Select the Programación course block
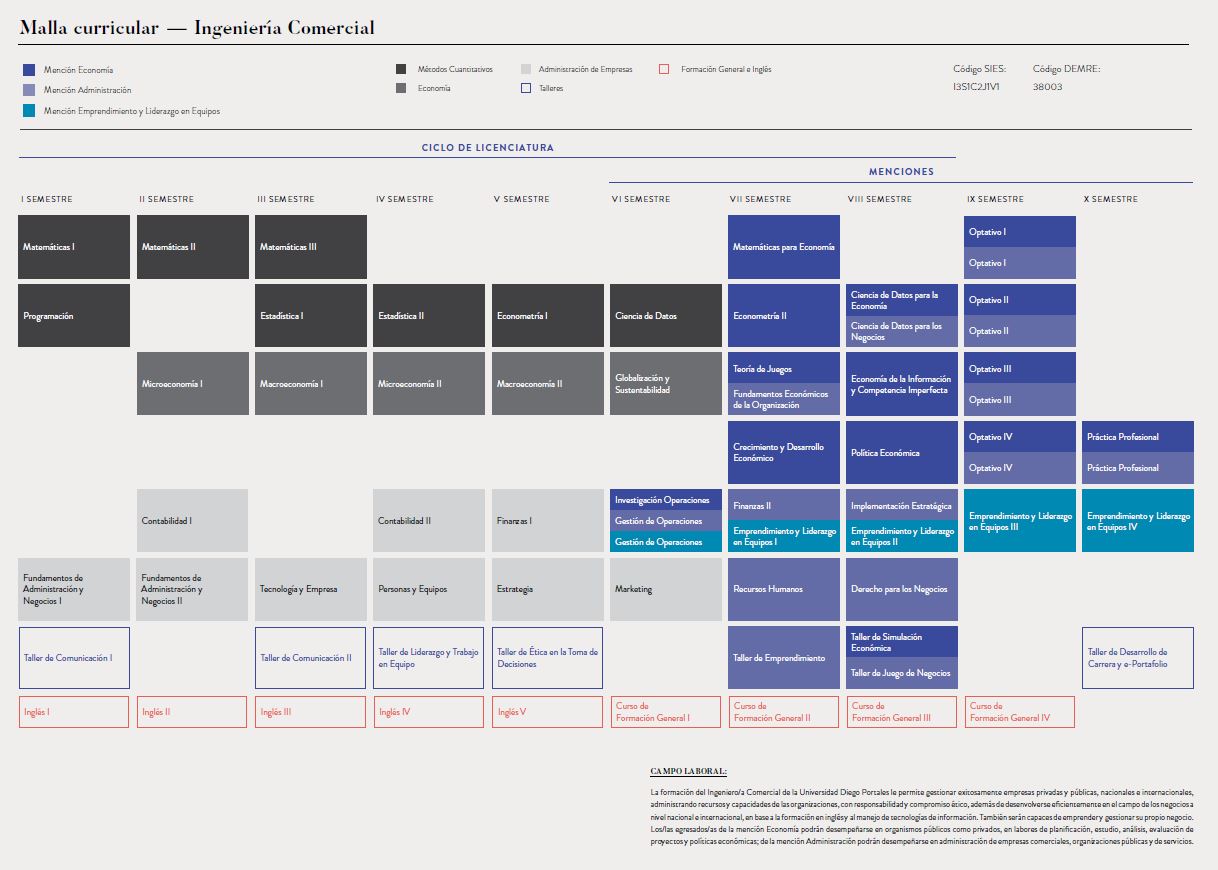This screenshot has height=870, width=1218. point(74,316)
